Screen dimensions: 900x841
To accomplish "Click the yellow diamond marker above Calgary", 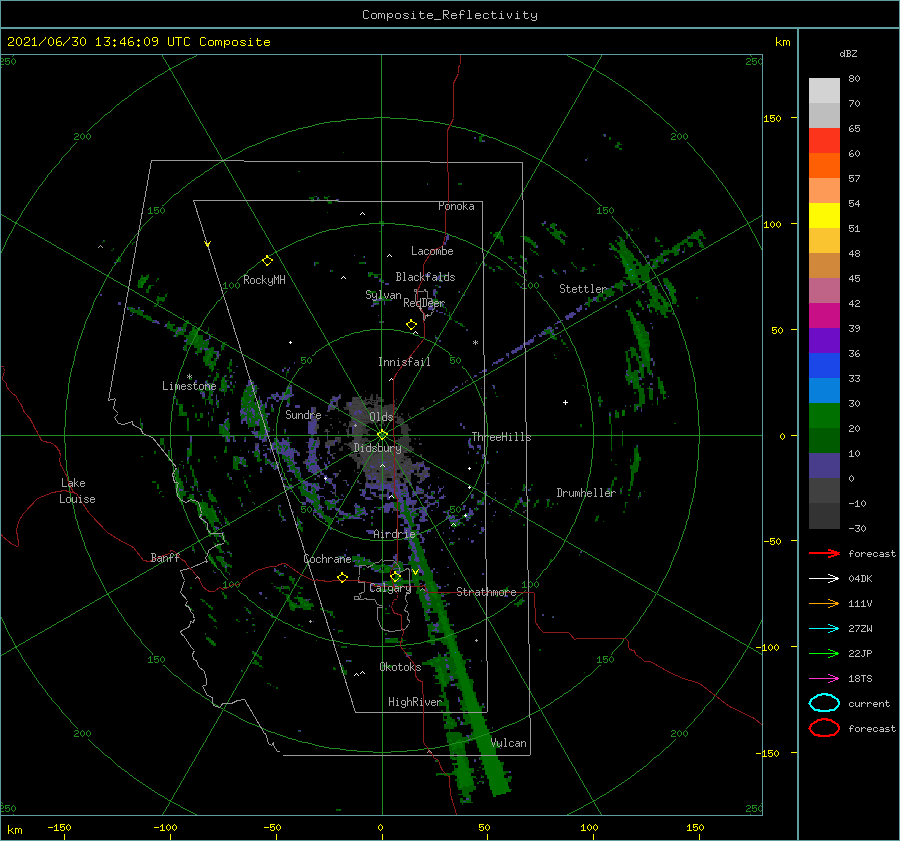I will pos(395,576).
